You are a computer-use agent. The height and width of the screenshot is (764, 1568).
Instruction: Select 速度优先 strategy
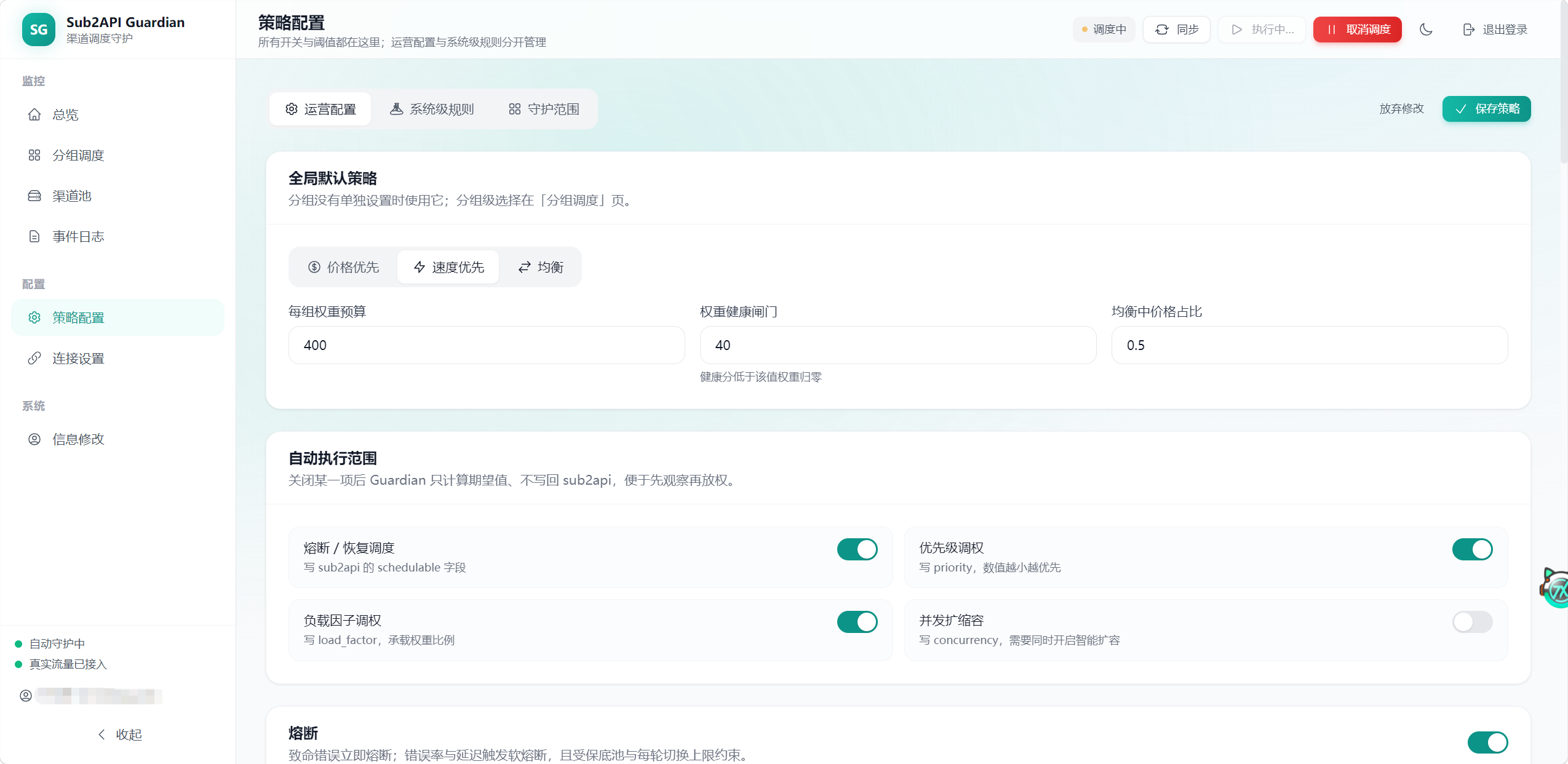[x=448, y=267]
